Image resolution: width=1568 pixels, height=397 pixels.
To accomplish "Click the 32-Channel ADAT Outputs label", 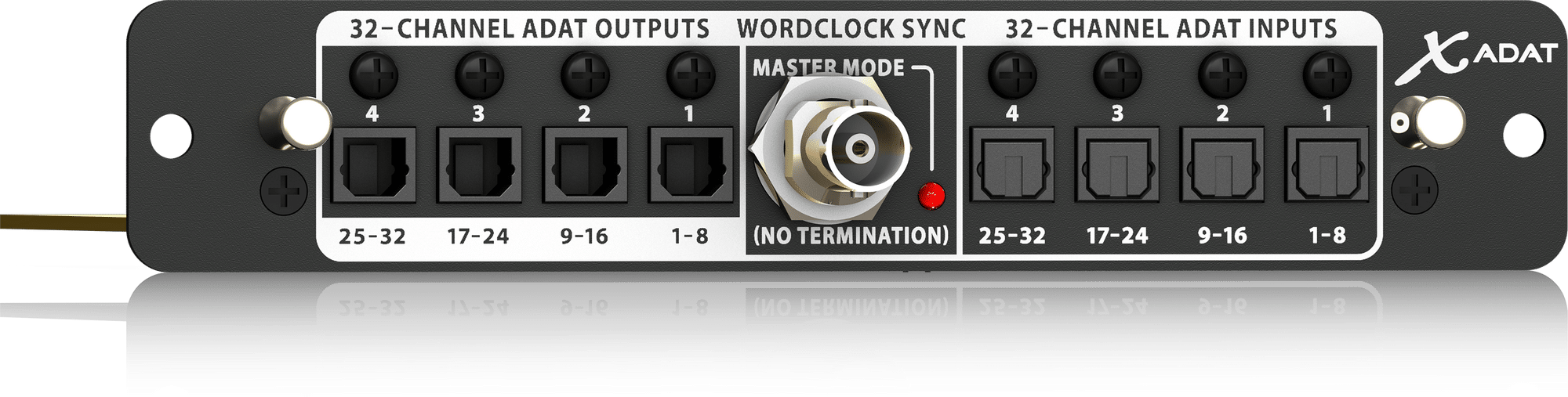I will click(529, 29).
